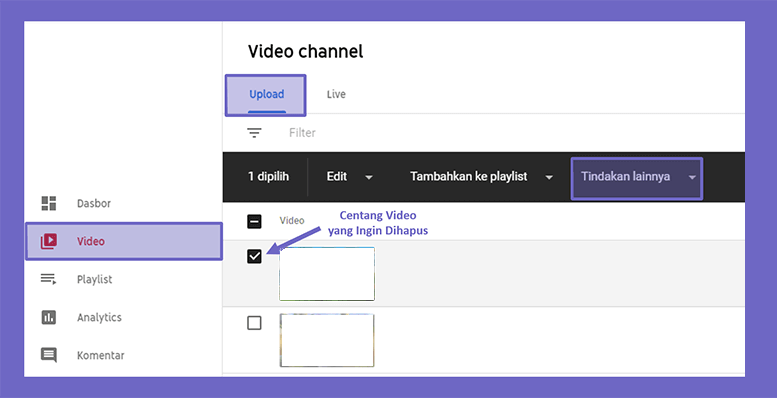Click the Dasbor dashboard grid icon
This screenshot has height=398, width=777.
[x=49, y=203]
